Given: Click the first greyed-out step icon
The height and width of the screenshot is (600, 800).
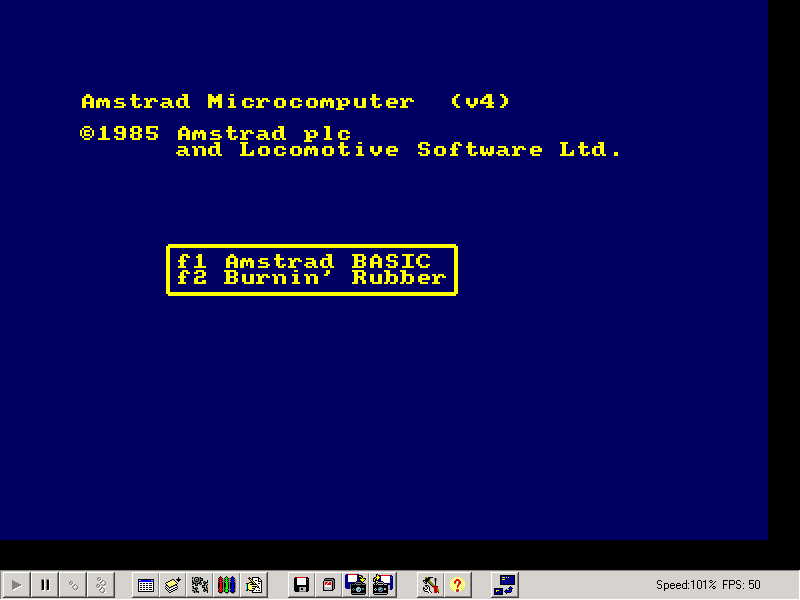Looking at the screenshot, I should pyautogui.click(x=73, y=585).
